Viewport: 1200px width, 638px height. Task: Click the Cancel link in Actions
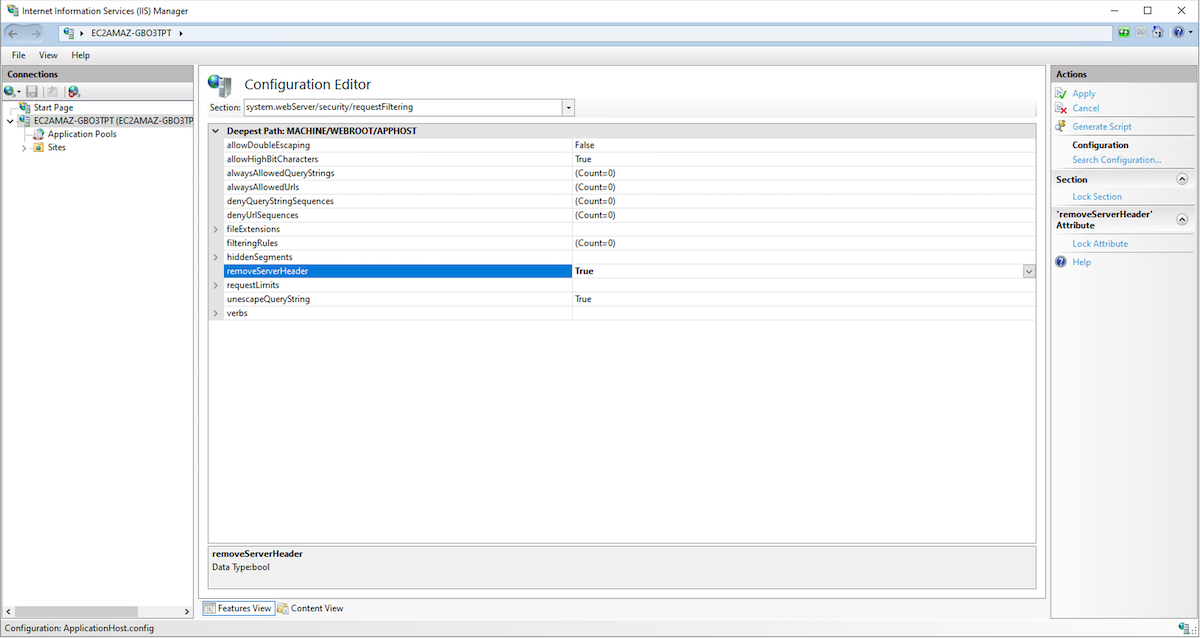[x=1085, y=108]
